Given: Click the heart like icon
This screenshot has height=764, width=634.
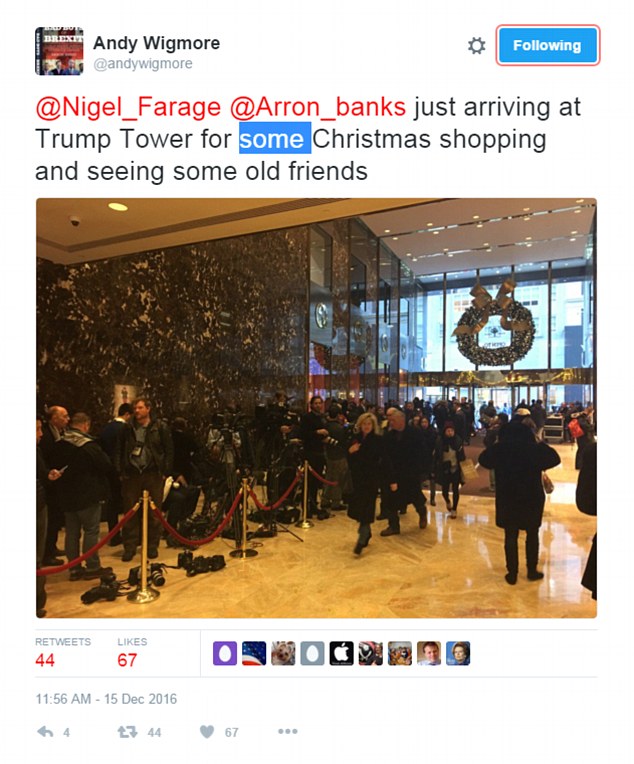Looking at the screenshot, I should point(207,731).
